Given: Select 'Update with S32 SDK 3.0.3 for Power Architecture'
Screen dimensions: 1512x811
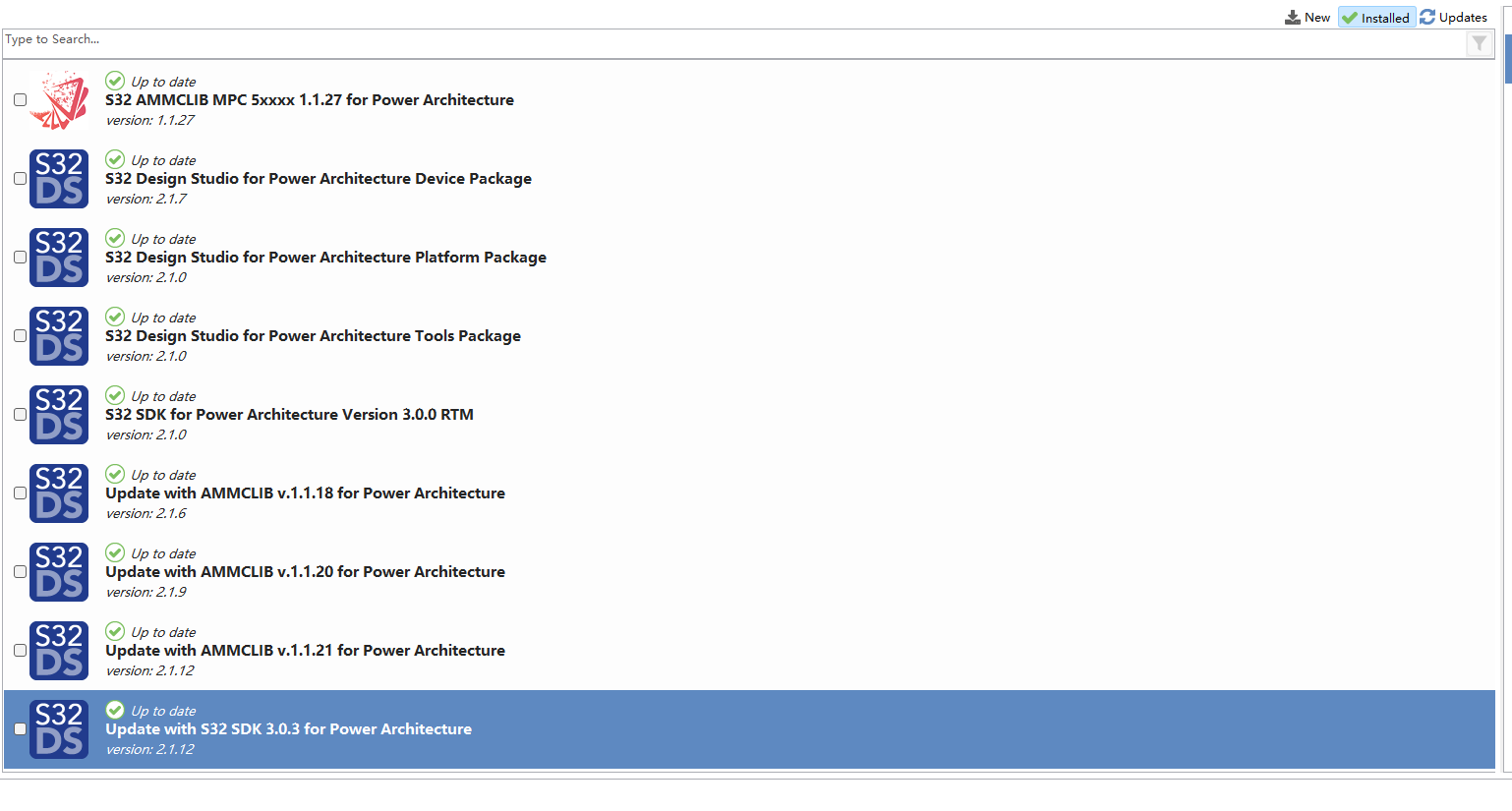Looking at the screenshot, I should [x=288, y=729].
